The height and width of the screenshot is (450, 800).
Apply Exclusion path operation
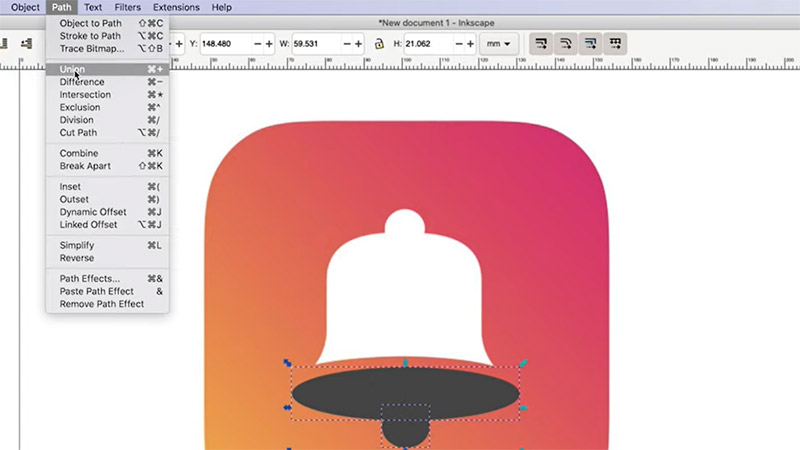click(x=107, y=107)
